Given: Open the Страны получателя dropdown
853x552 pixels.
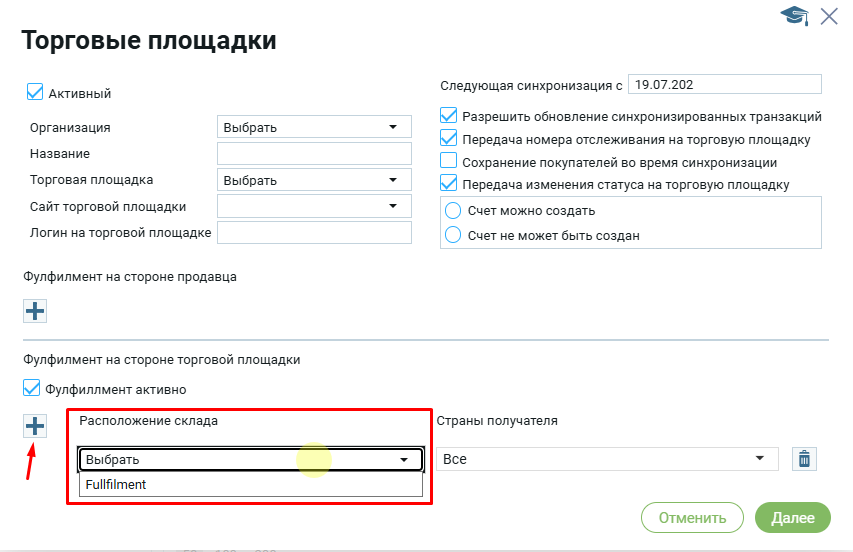Looking at the screenshot, I should (x=607, y=459).
